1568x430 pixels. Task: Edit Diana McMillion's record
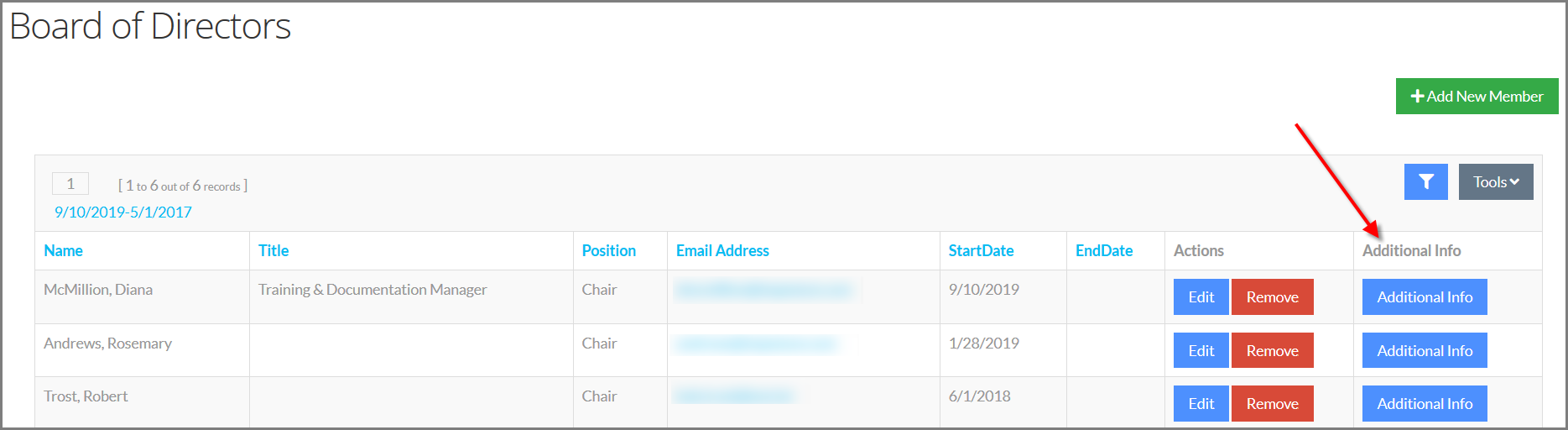[x=1201, y=296]
